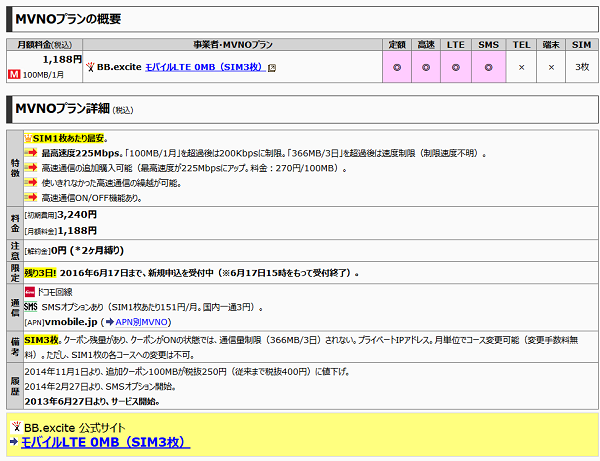The image size is (600, 461).
Task: Click the 履歴 row label
Action: 15,386
